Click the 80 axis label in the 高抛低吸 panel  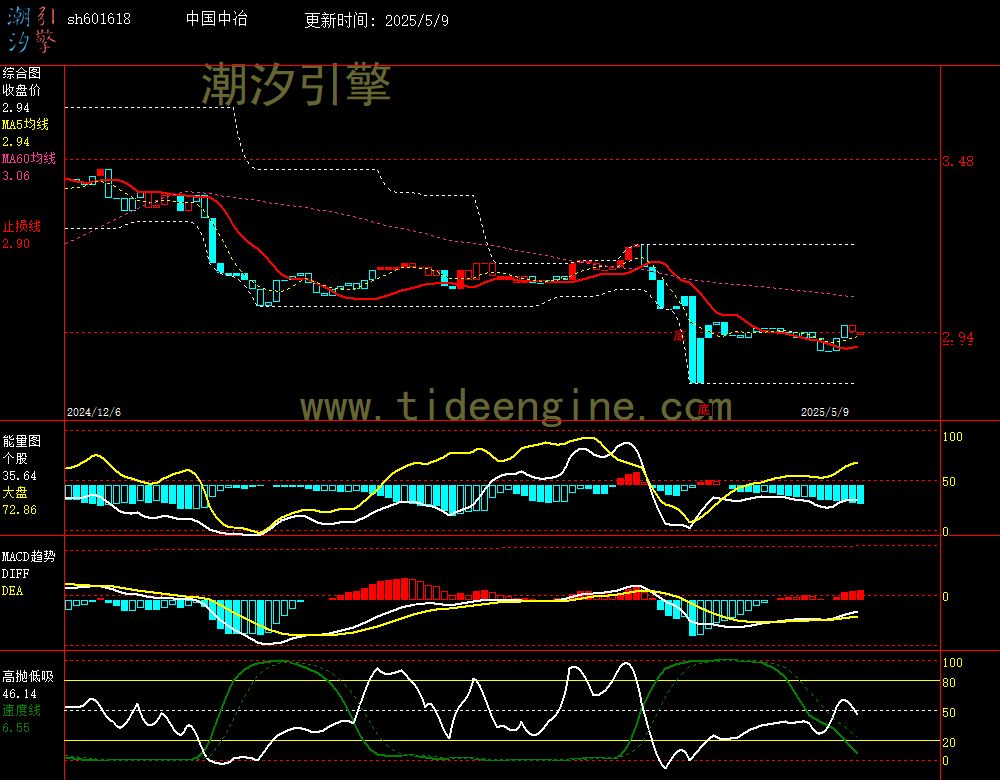coord(949,683)
